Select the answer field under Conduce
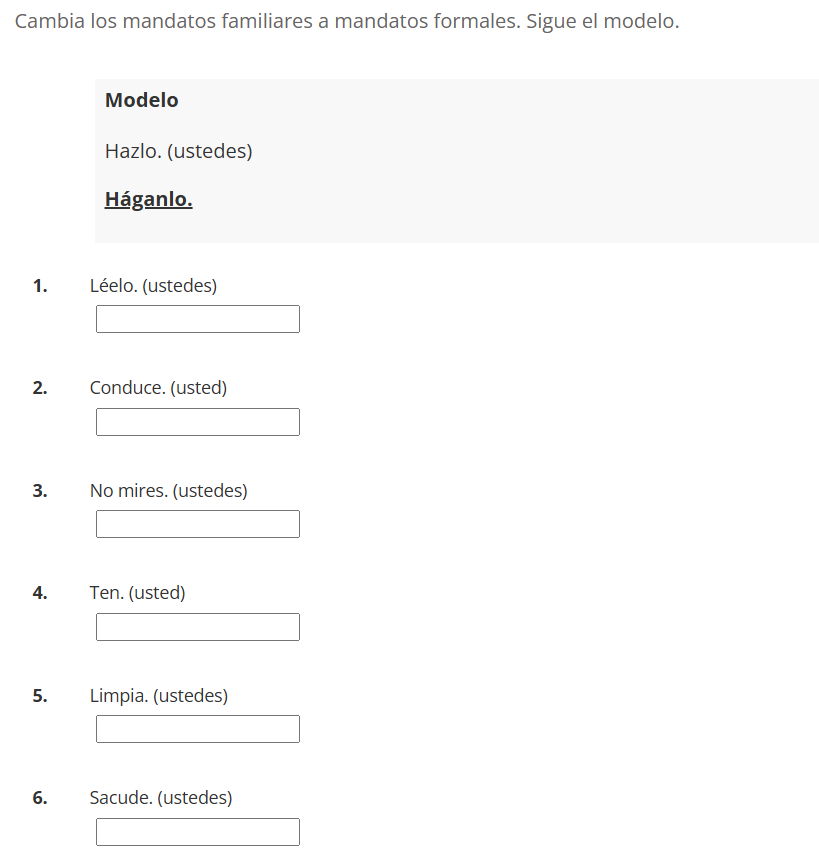 (x=198, y=422)
